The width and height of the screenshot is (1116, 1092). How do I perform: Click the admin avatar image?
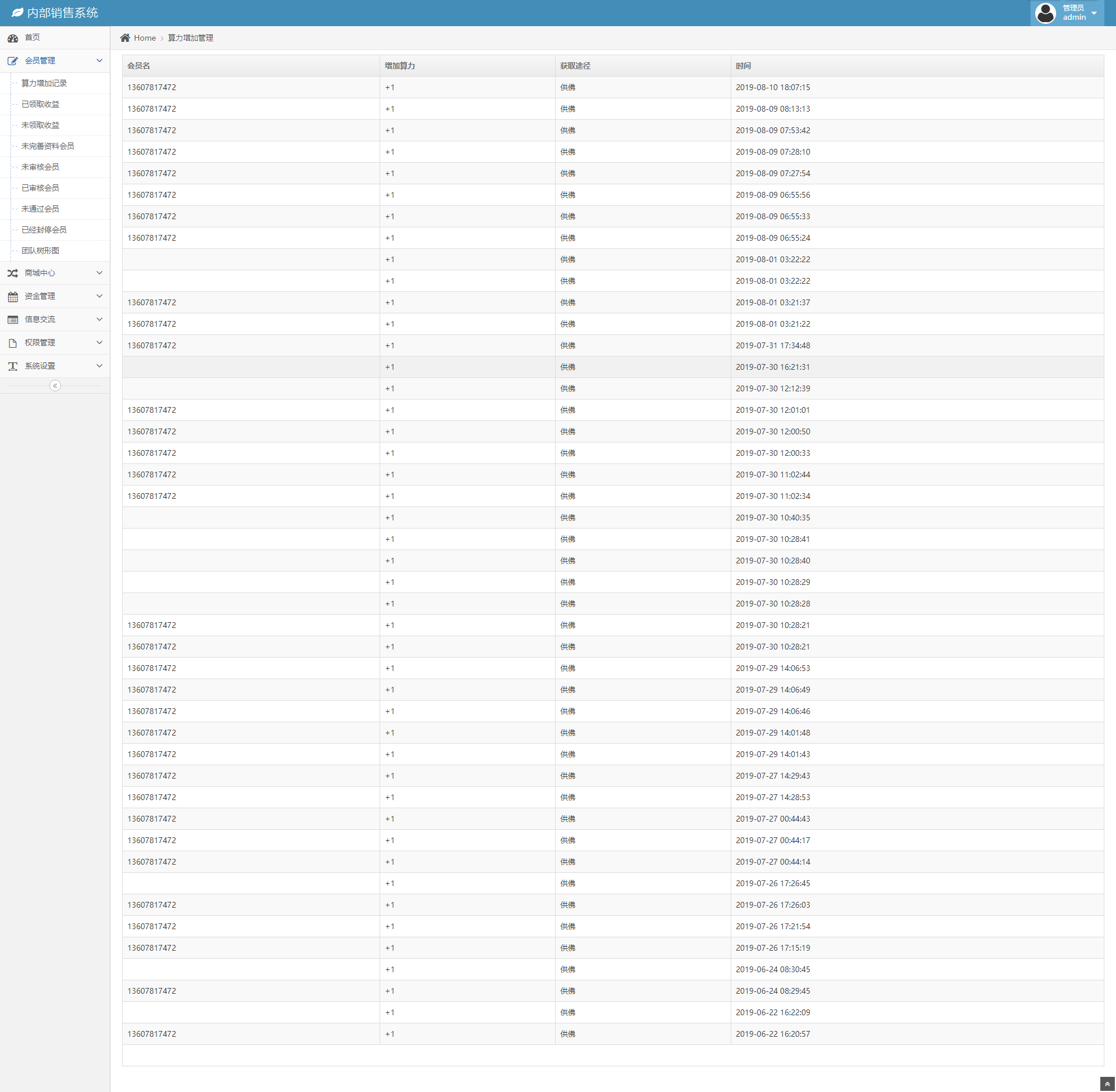pos(1045,13)
